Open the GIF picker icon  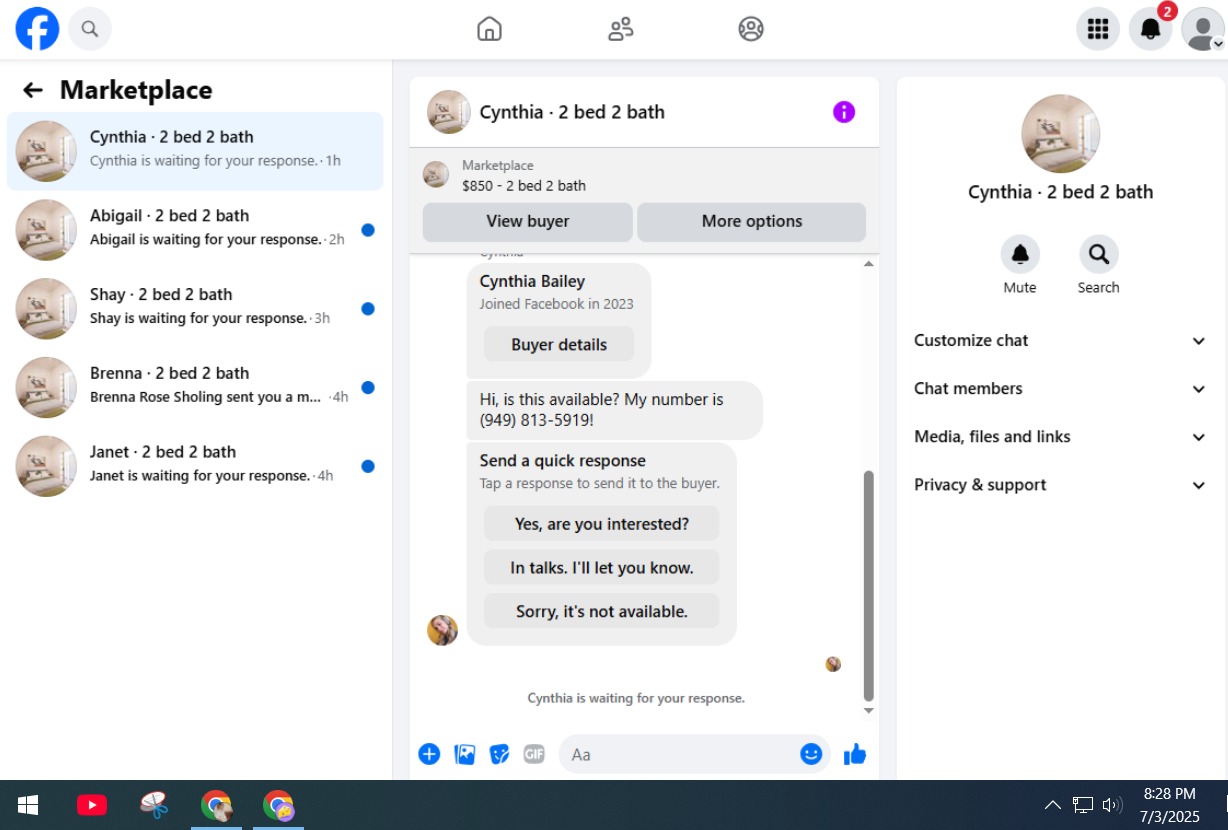(x=534, y=754)
